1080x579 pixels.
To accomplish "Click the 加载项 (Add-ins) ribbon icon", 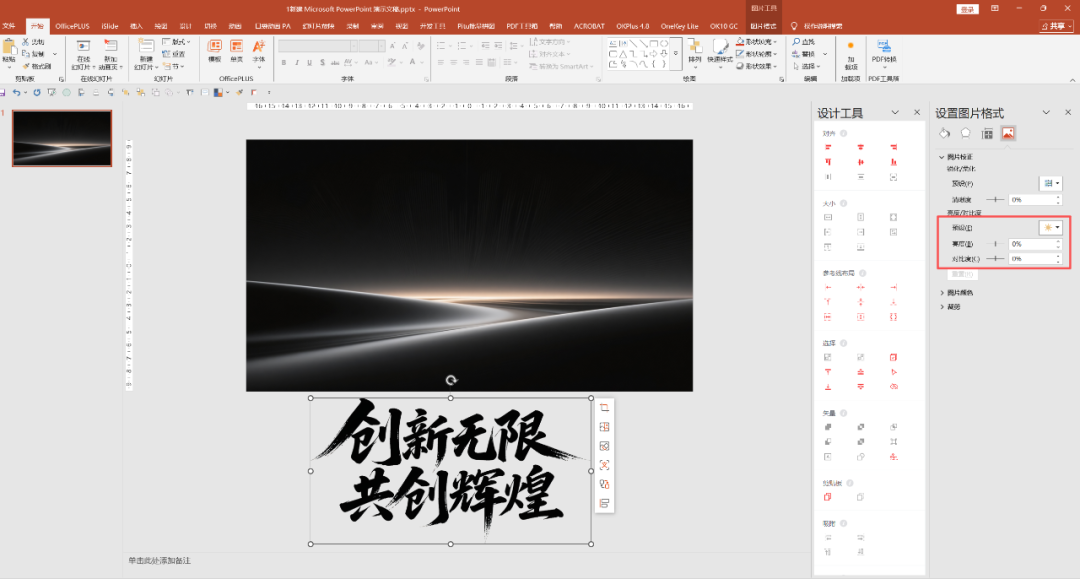I will coord(850,45).
